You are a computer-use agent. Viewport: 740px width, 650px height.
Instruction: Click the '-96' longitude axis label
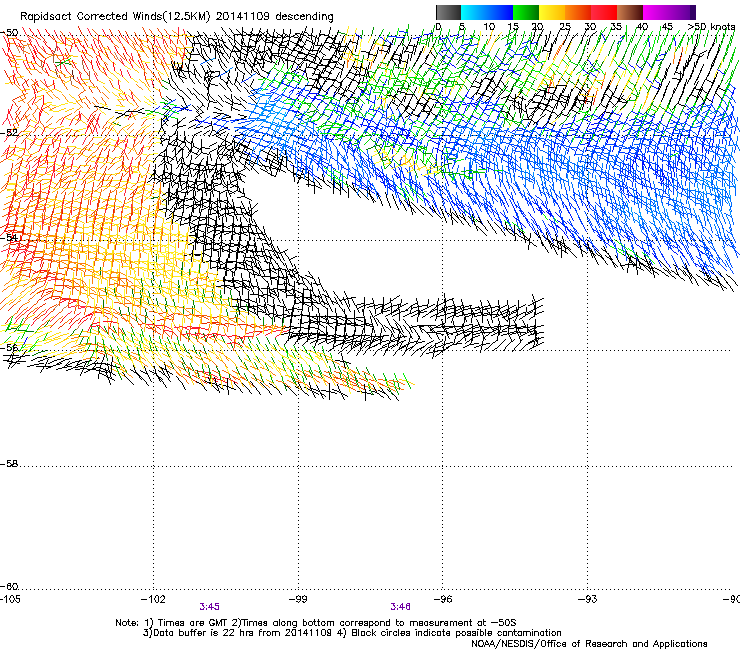[x=443, y=599]
